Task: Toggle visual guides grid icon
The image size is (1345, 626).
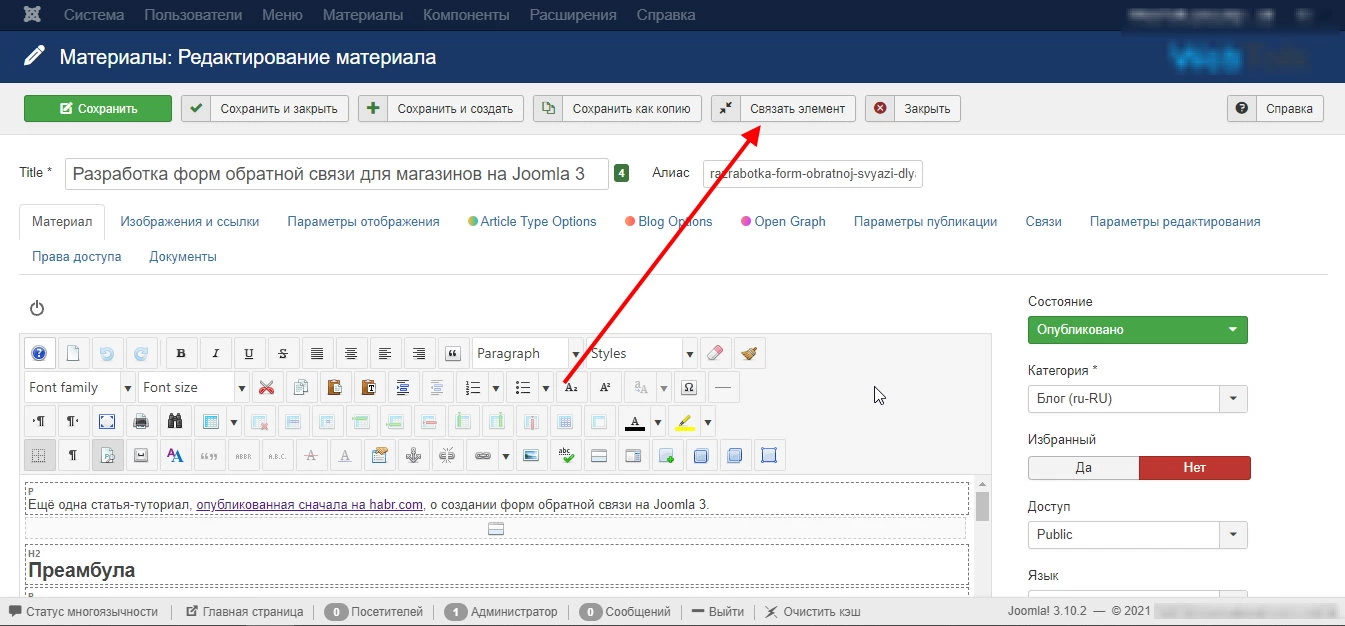Action: pyautogui.click(x=38, y=455)
